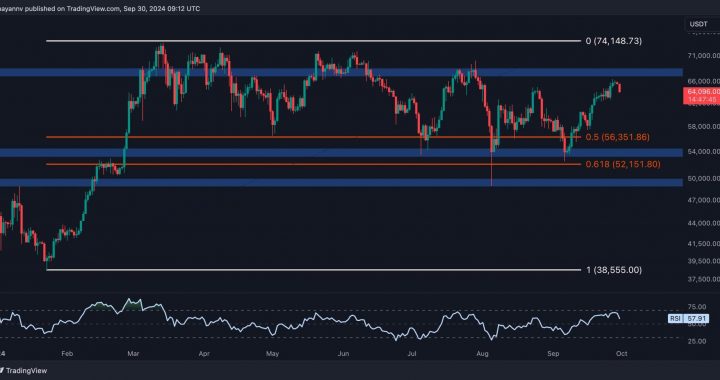The image size is (720, 380).
Task: Click the 58,000.00 price axis label
Action: point(703,126)
